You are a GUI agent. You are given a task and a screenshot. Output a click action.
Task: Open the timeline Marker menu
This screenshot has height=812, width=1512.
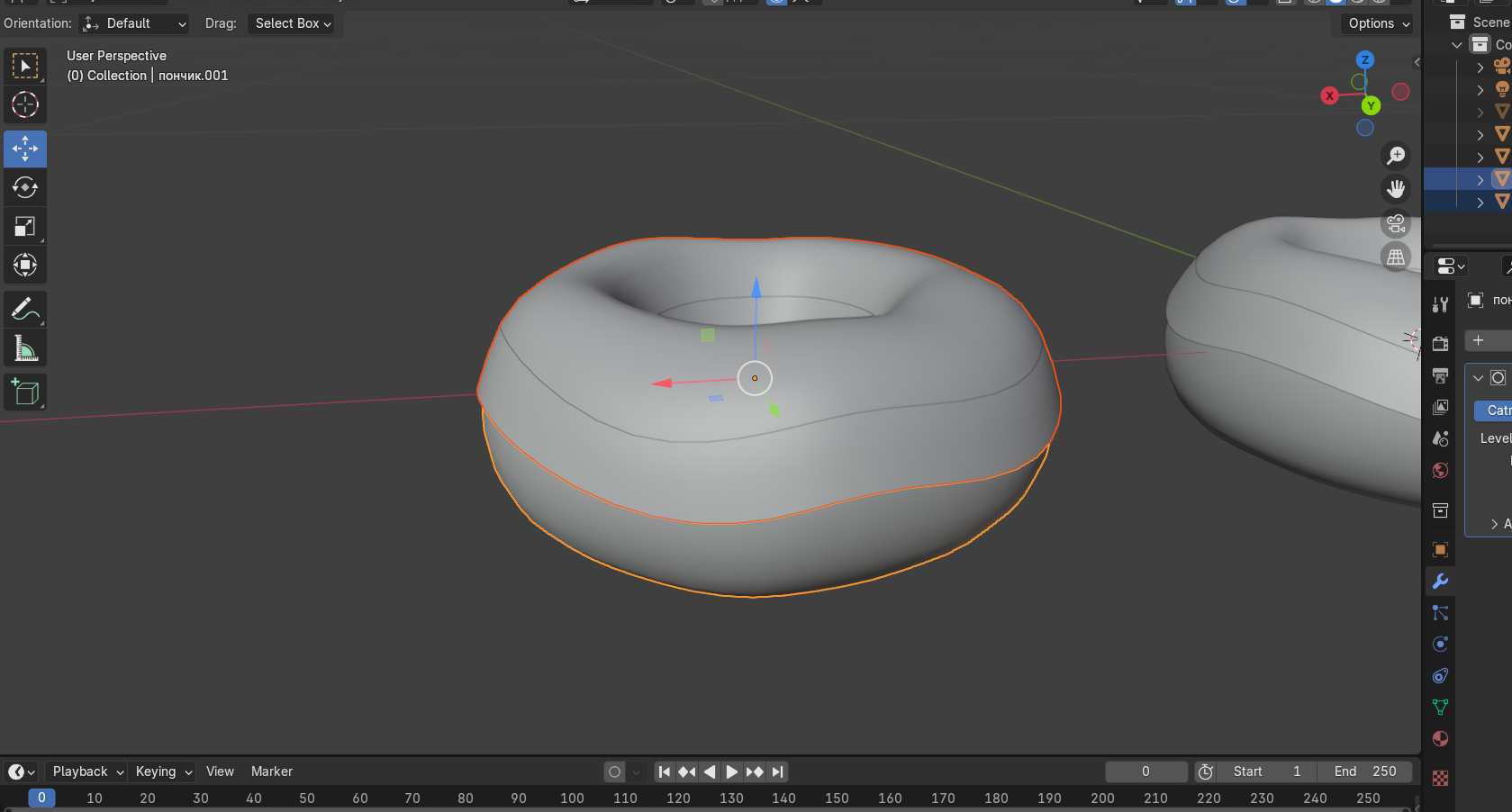click(272, 771)
